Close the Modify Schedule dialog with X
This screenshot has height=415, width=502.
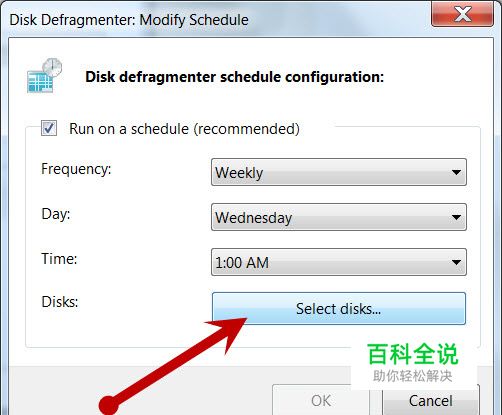pos(462,14)
